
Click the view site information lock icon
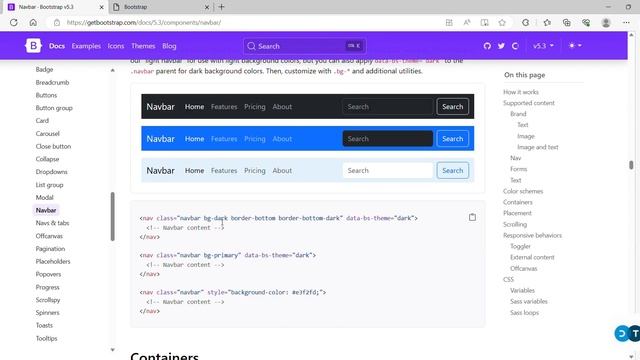point(57,22)
